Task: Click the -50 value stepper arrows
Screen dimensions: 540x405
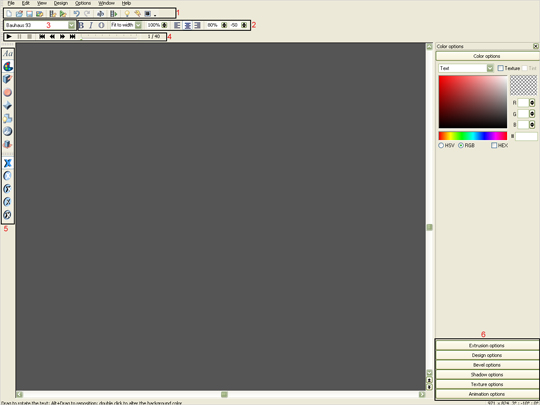Action: coord(244,25)
